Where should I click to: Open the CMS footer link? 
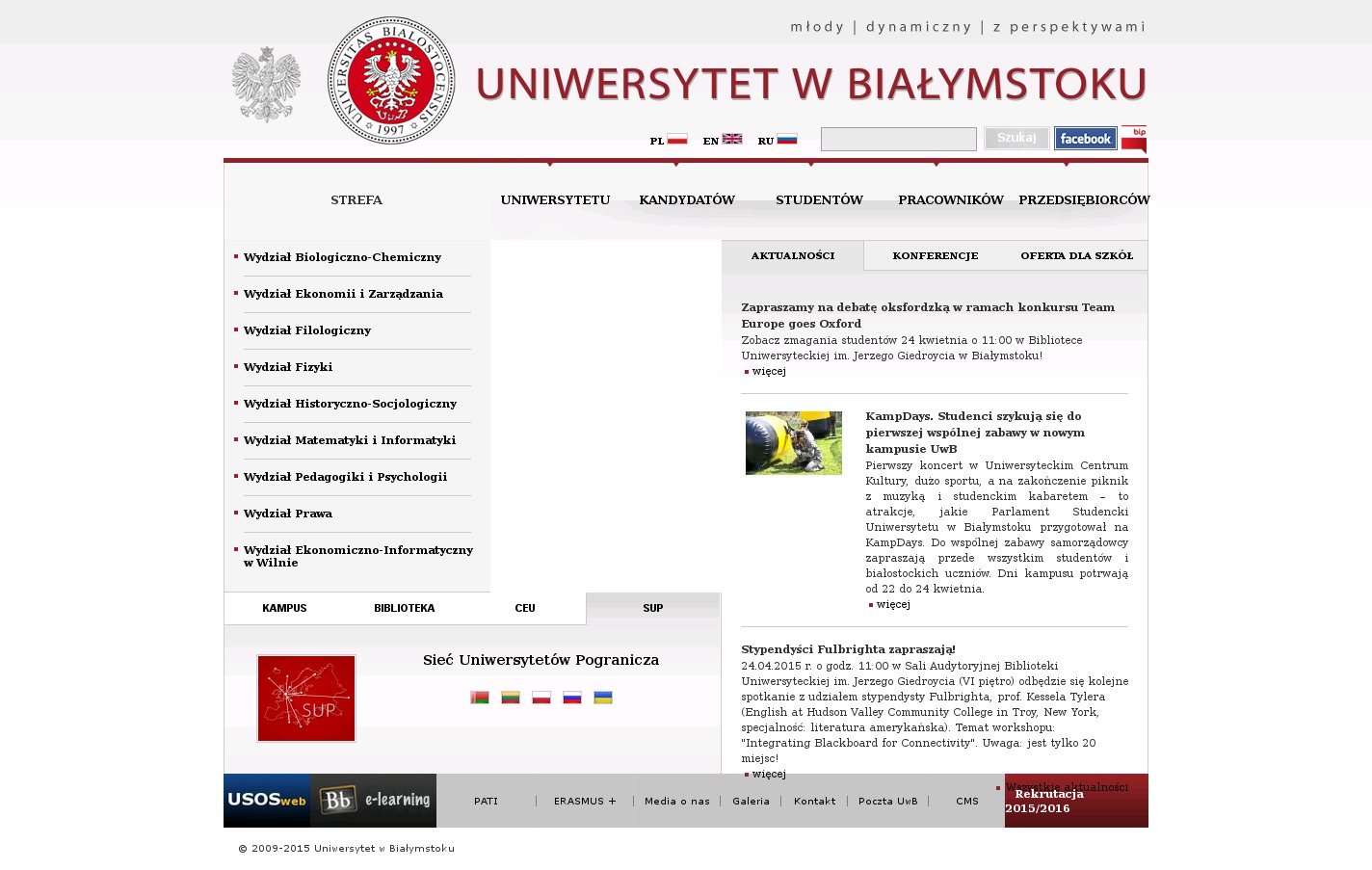pyautogui.click(x=967, y=801)
